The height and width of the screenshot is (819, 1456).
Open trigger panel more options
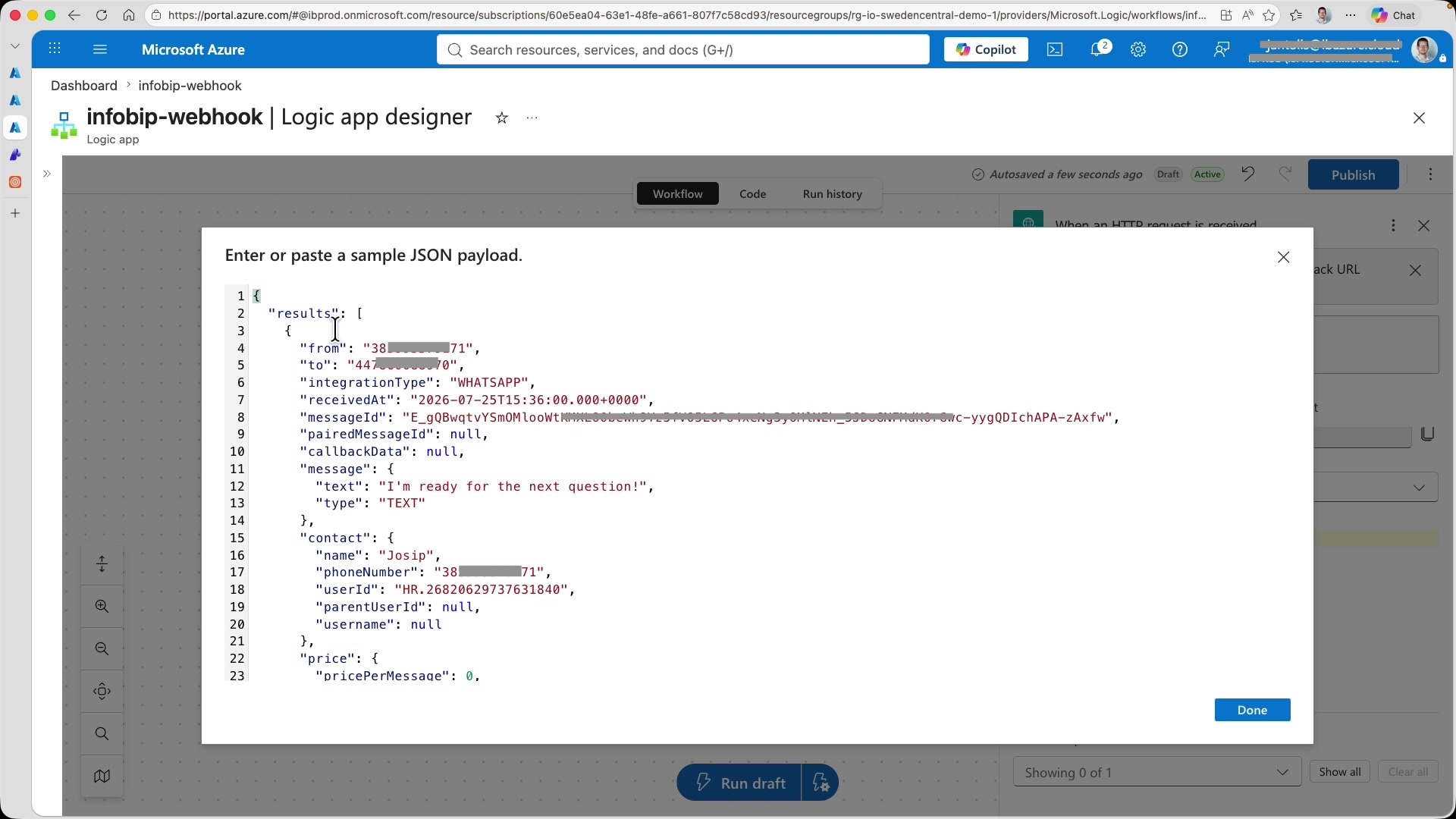tap(1393, 225)
